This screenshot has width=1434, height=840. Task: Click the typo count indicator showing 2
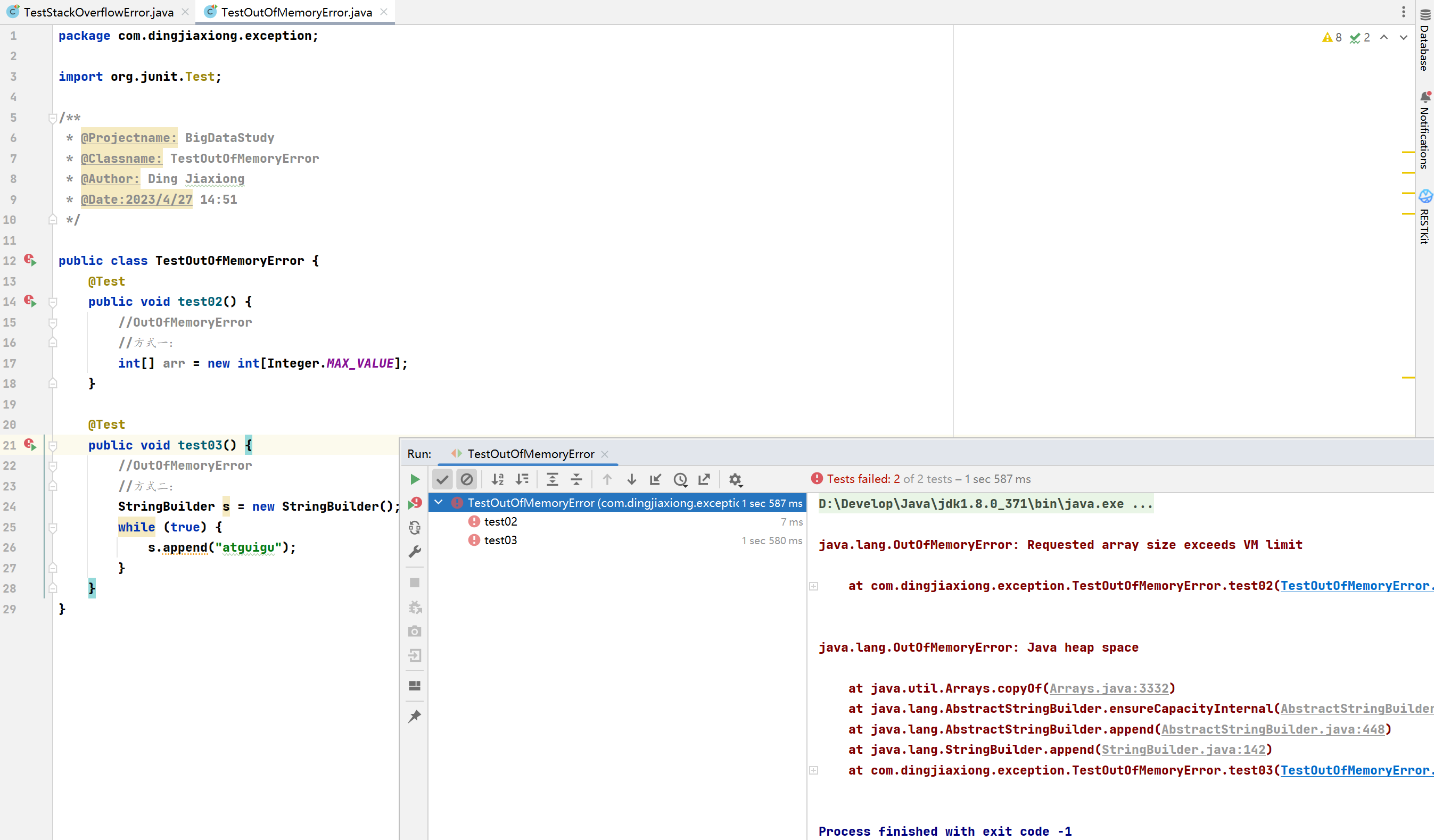click(1360, 38)
